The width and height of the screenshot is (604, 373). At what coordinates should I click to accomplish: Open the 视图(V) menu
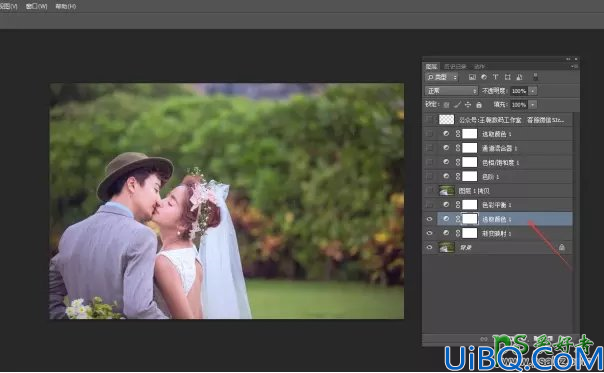8,6
